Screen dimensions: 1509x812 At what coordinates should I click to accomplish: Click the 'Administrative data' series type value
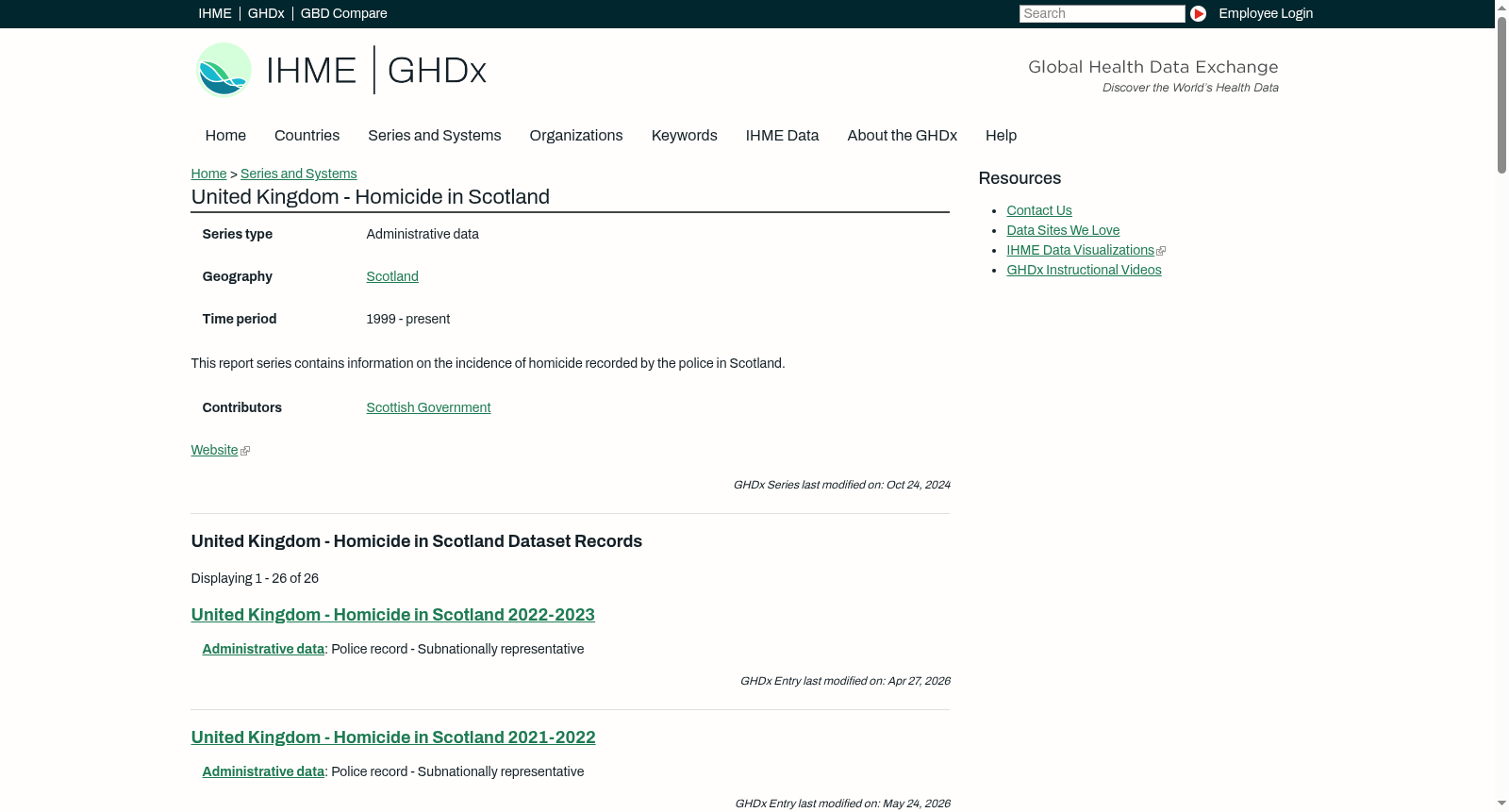(x=423, y=234)
